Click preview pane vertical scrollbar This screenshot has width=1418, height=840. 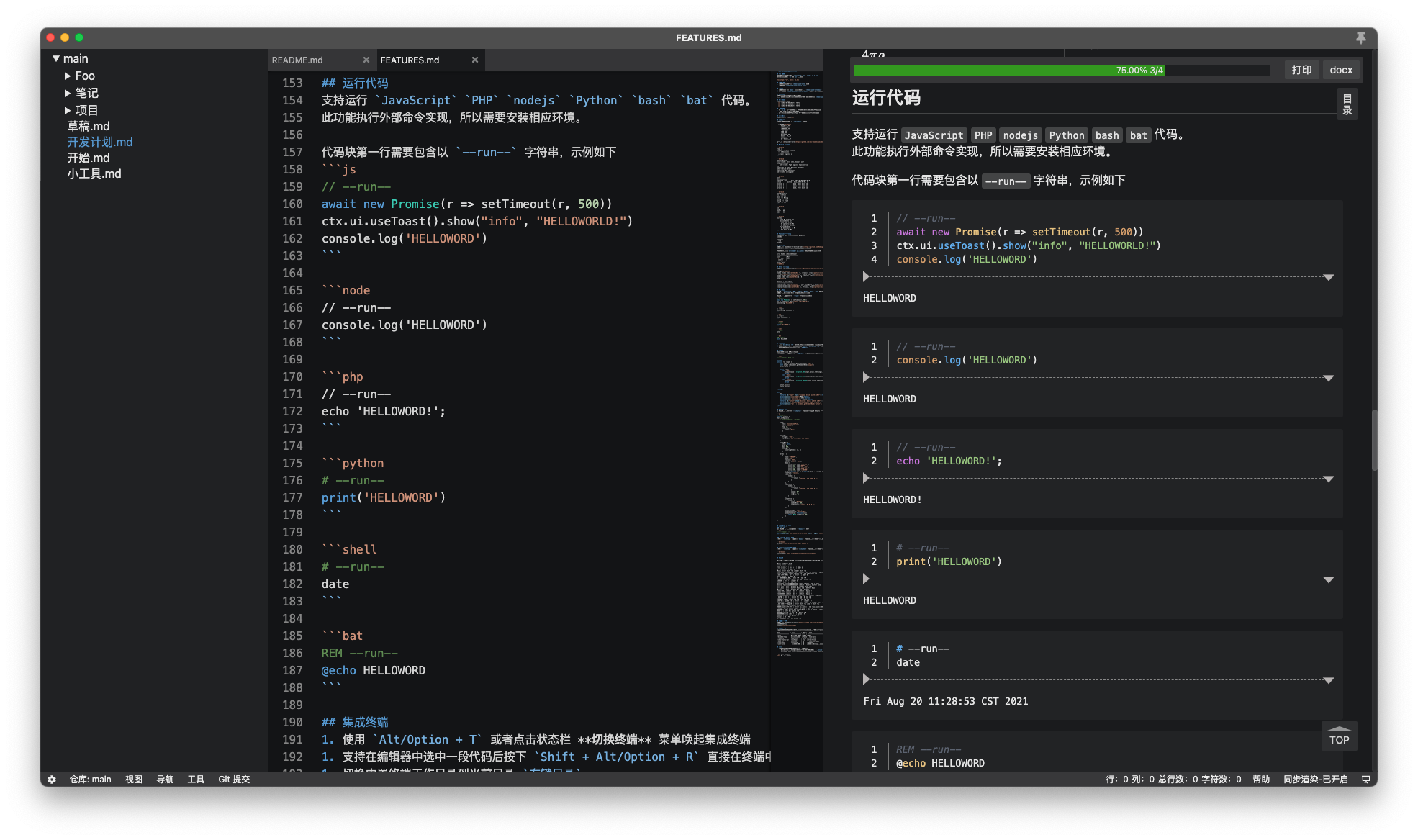click(x=1374, y=440)
